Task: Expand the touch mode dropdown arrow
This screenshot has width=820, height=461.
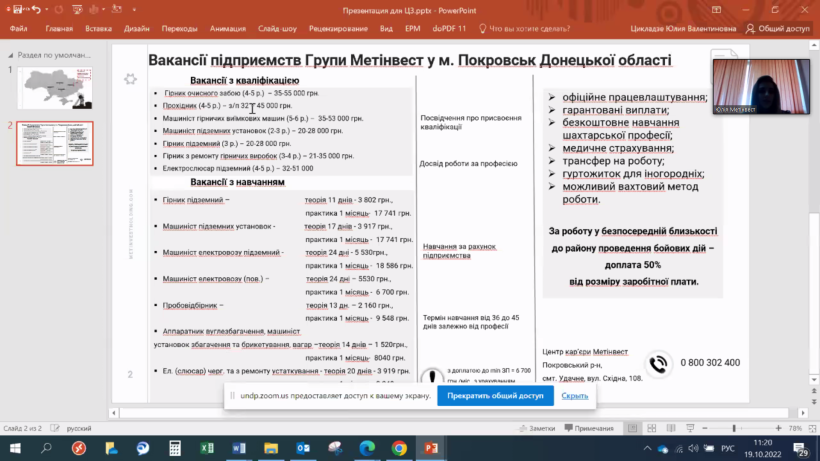Action: [x=104, y=9]
